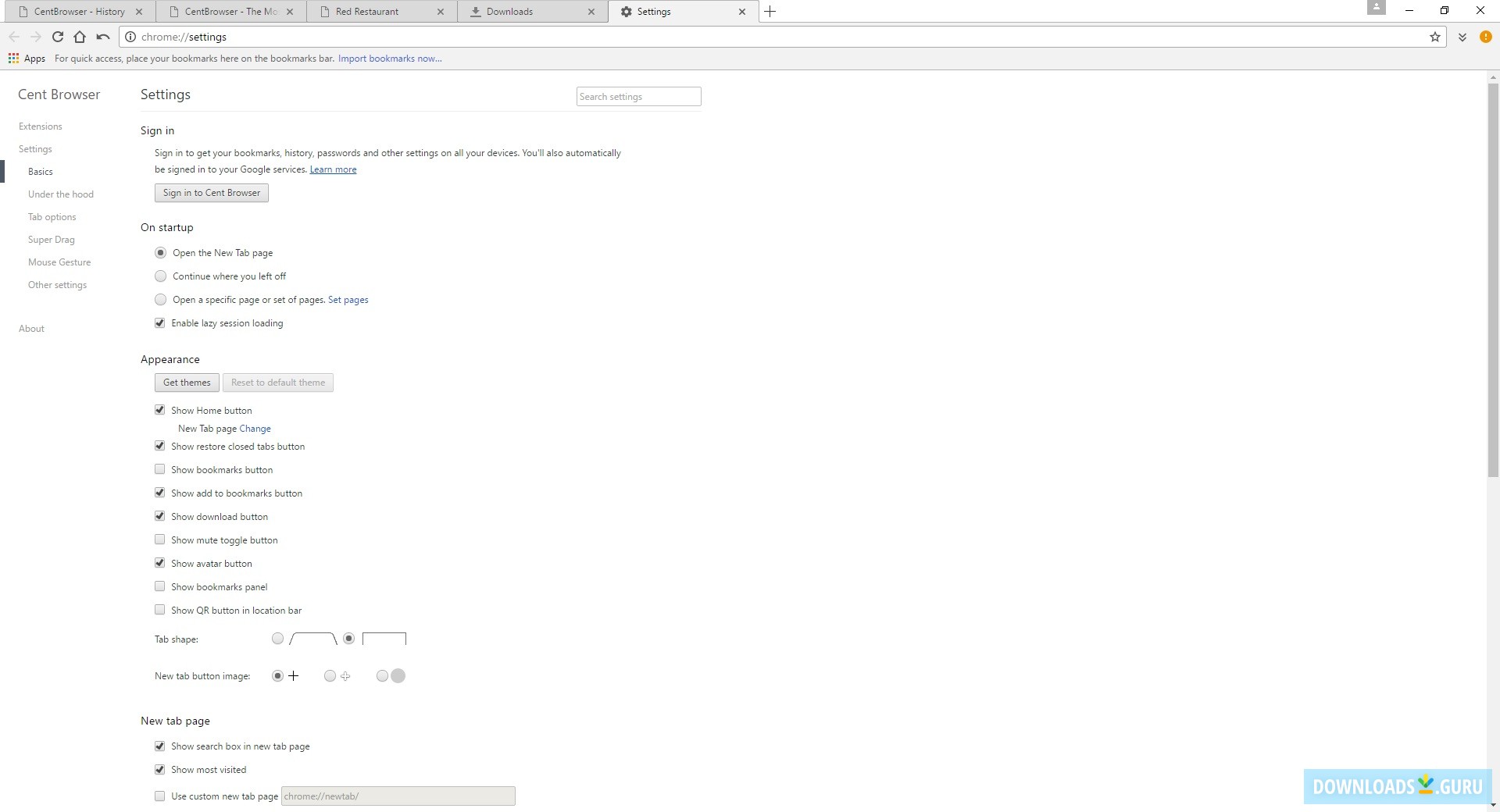This screenshot has width=1500, height=812.
Task: View site info icon in address bar
Action: [130, 37]
